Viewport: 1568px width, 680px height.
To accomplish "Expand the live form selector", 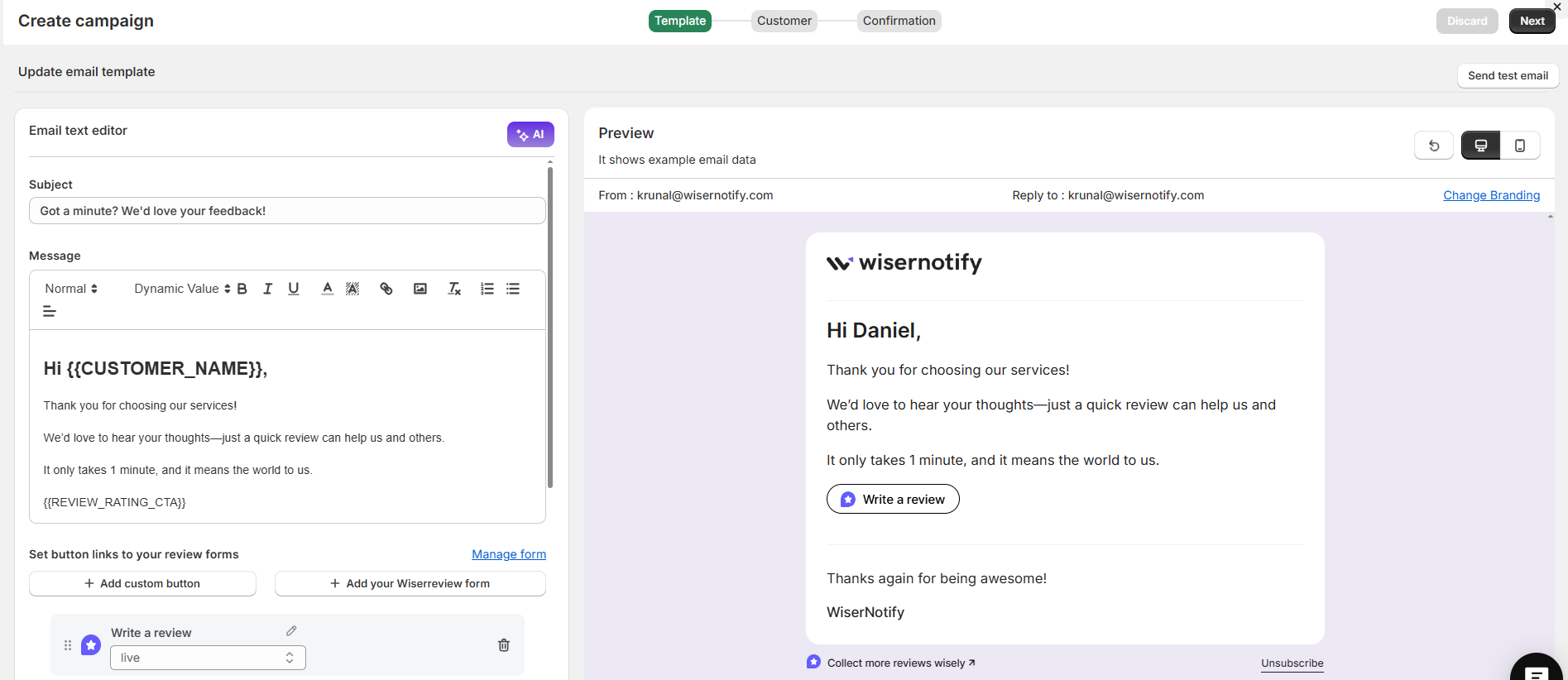I will pos(208,658).
